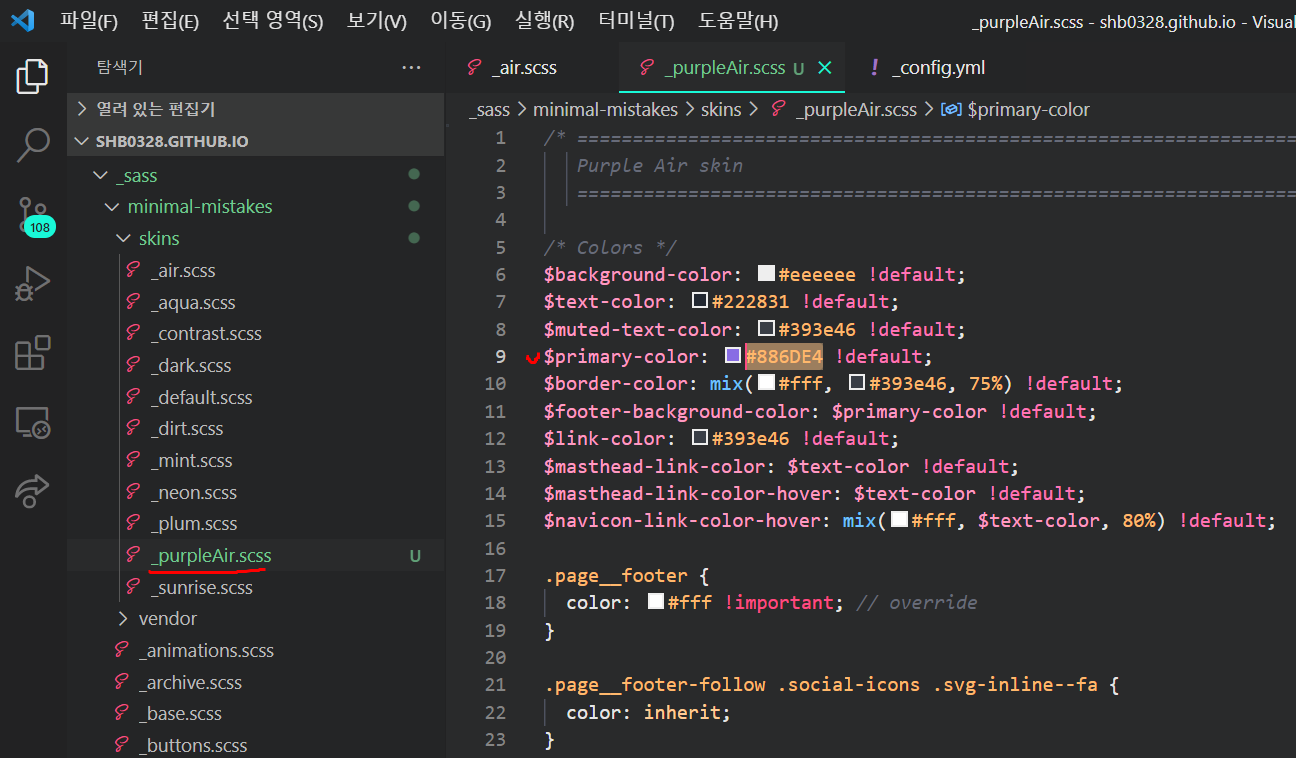Click the _sass breadcrumb segment
The width and height of the screenshot is (1296, 758).
pos(489,109)
